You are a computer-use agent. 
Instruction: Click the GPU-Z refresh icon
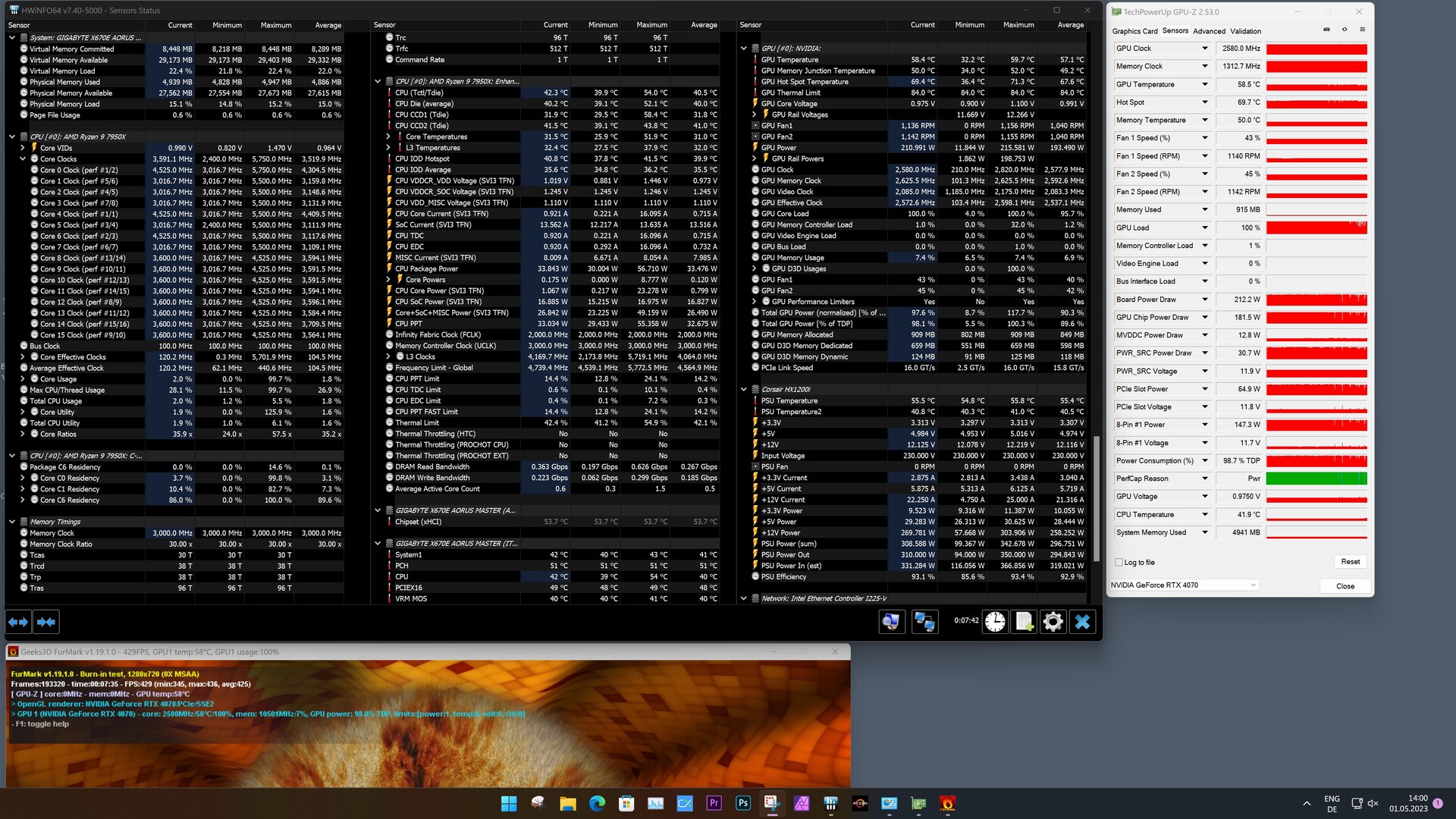(1345, 30)
